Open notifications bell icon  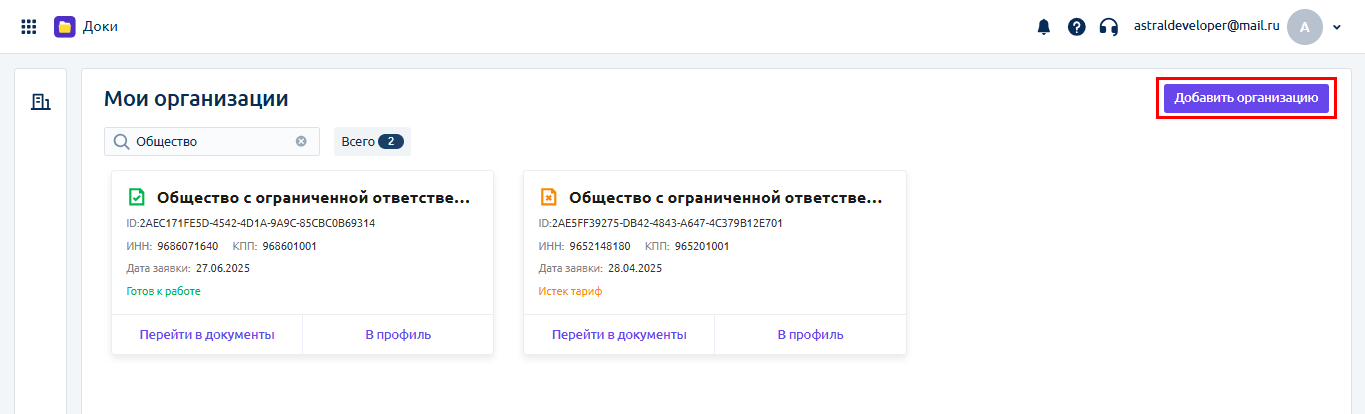tap(1044, 27)
